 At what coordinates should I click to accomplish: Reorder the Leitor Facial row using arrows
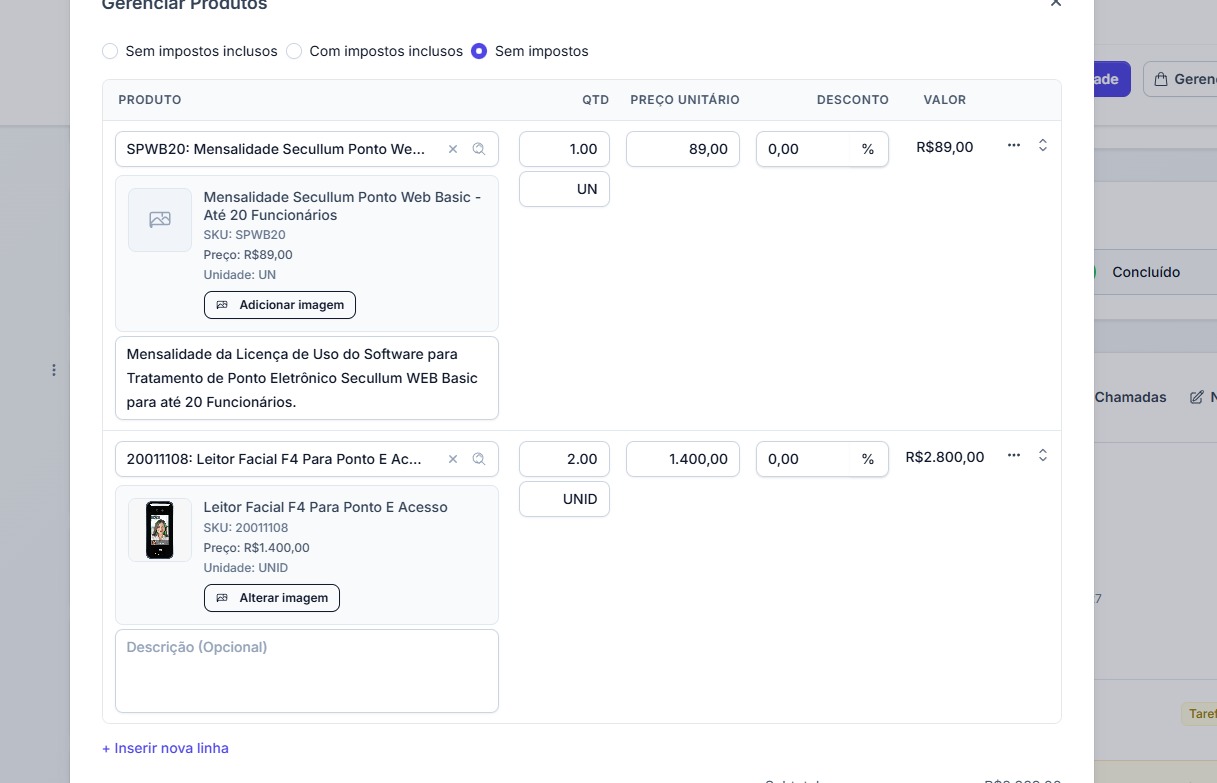tap(1043, 456)
